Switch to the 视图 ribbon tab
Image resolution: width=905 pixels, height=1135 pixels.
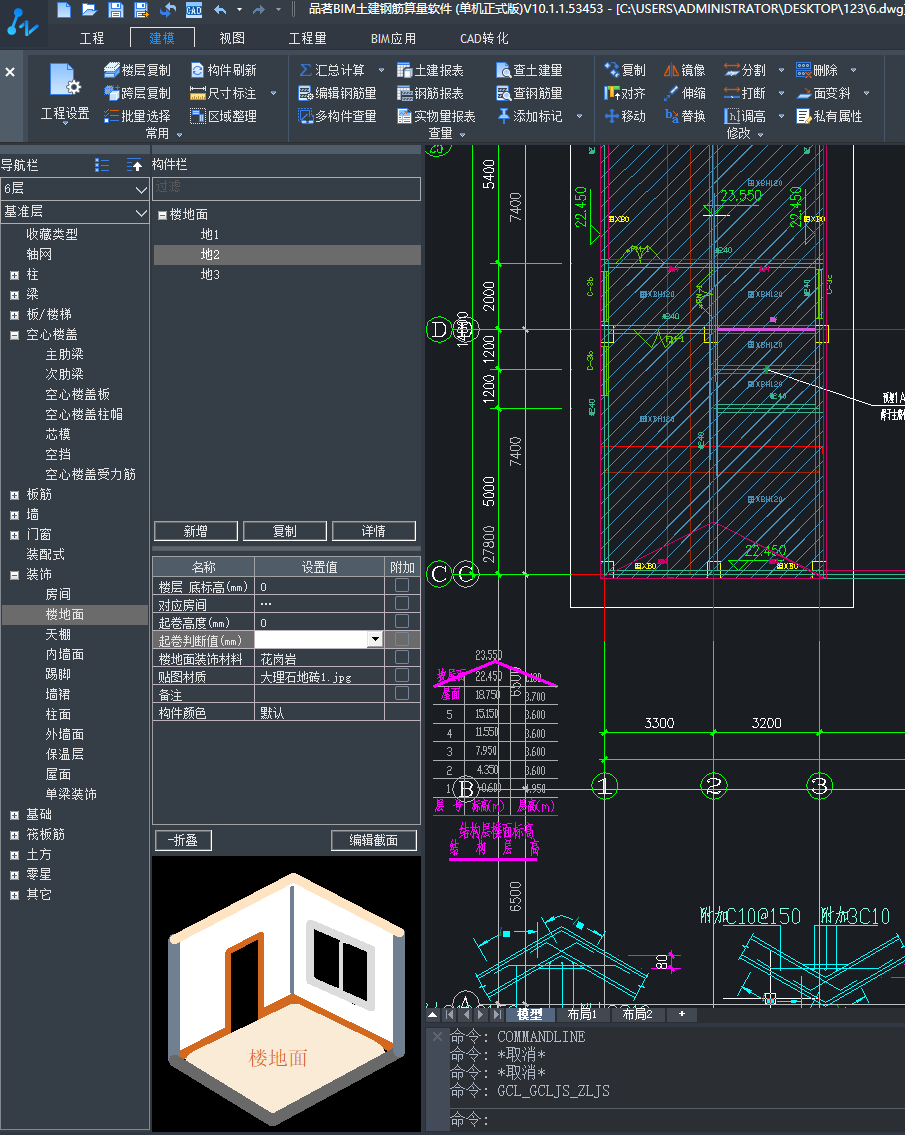coord(232,38)
